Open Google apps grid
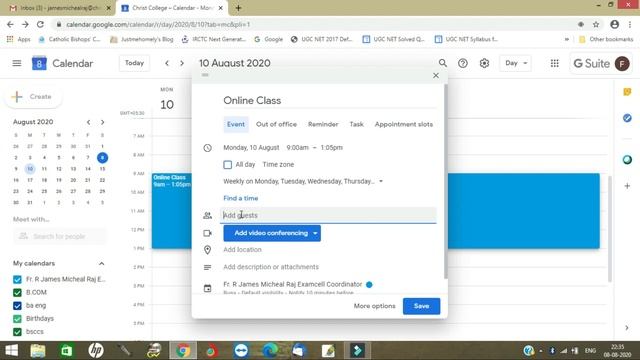The image size is (640, 360). click(x=554, y=63)
